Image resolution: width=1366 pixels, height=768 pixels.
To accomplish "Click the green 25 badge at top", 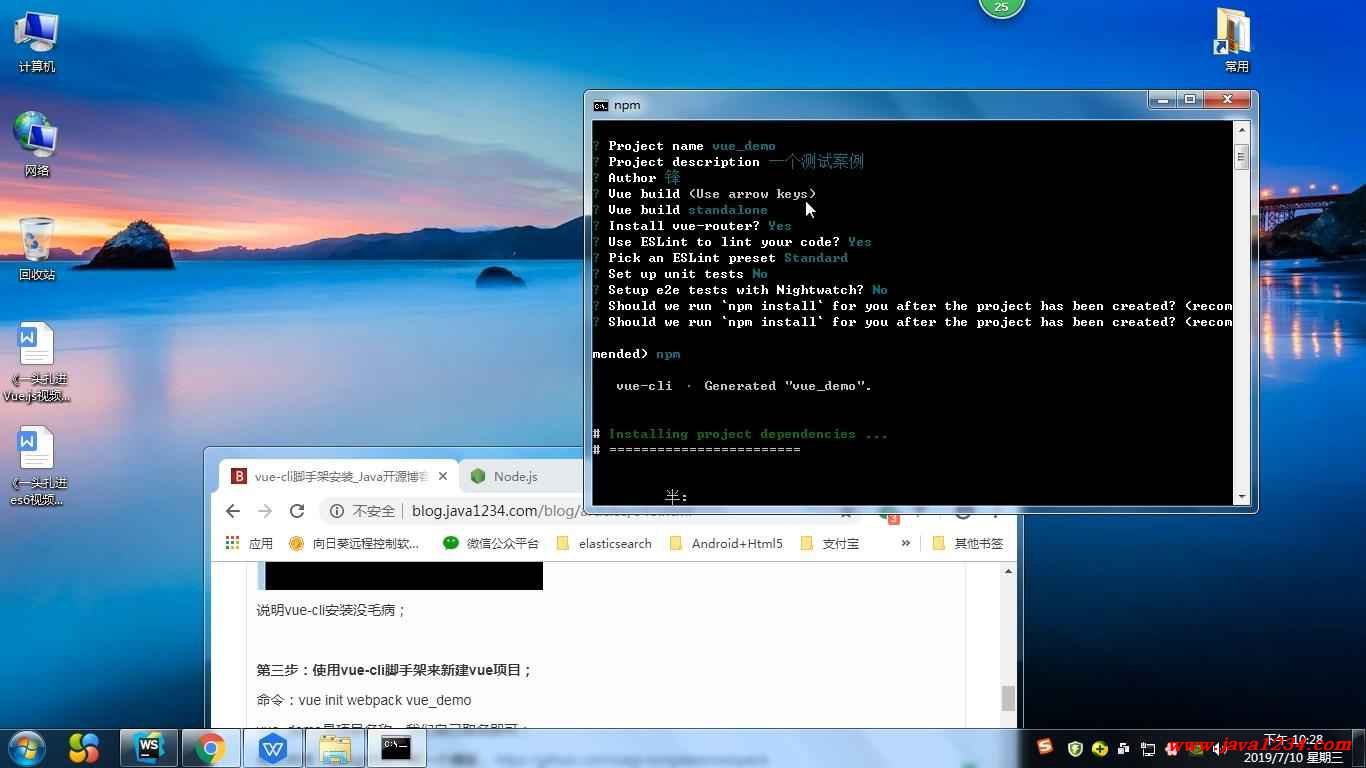I will [1001, 6].
